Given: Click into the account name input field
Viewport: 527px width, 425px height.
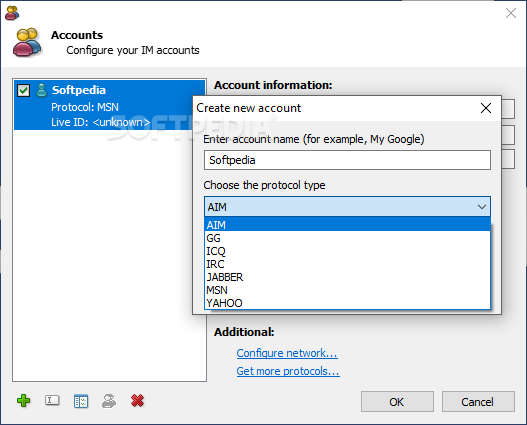Looking at the screenshot, I should click(347, 160).
